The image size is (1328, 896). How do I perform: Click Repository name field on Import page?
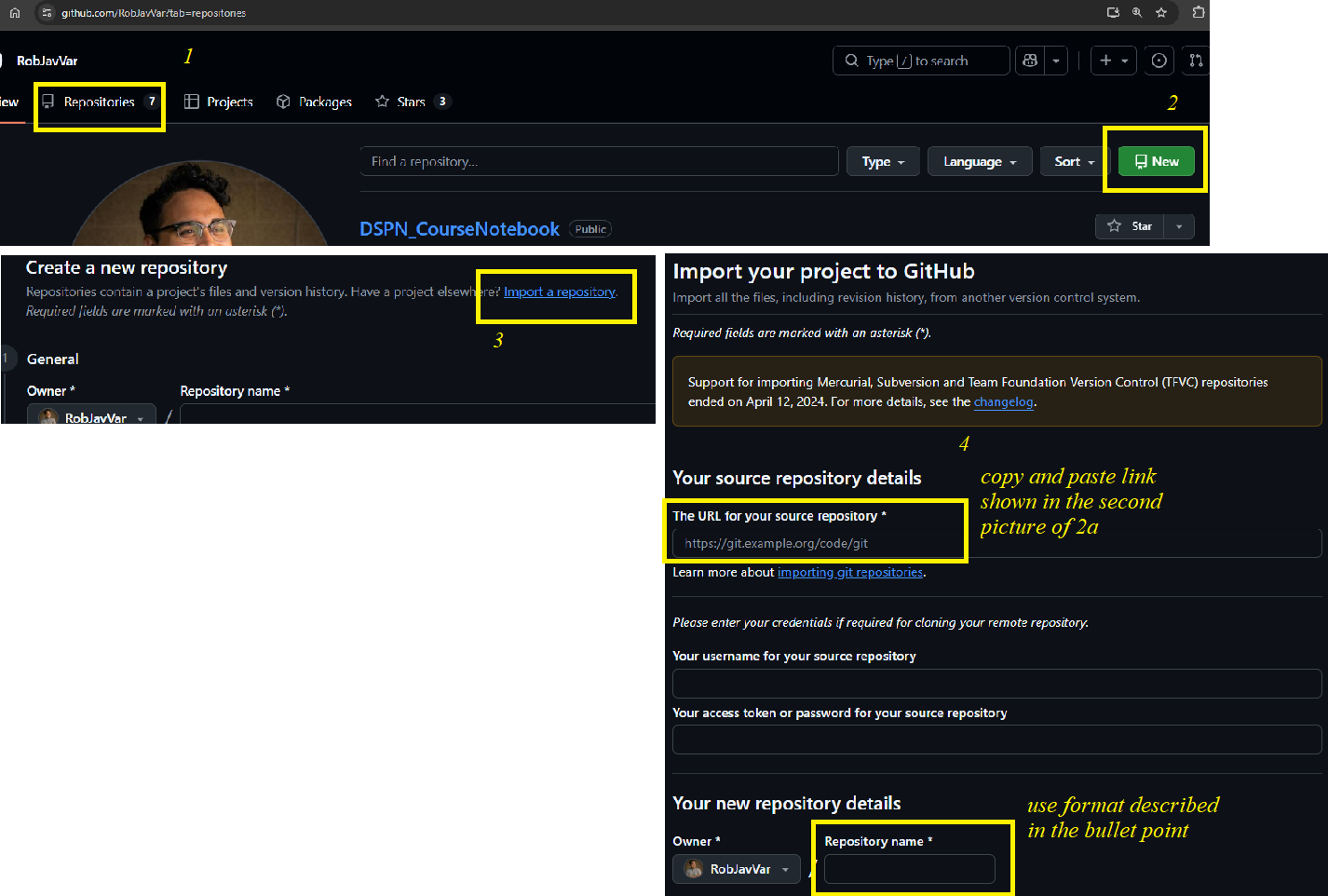click(909, 869)
